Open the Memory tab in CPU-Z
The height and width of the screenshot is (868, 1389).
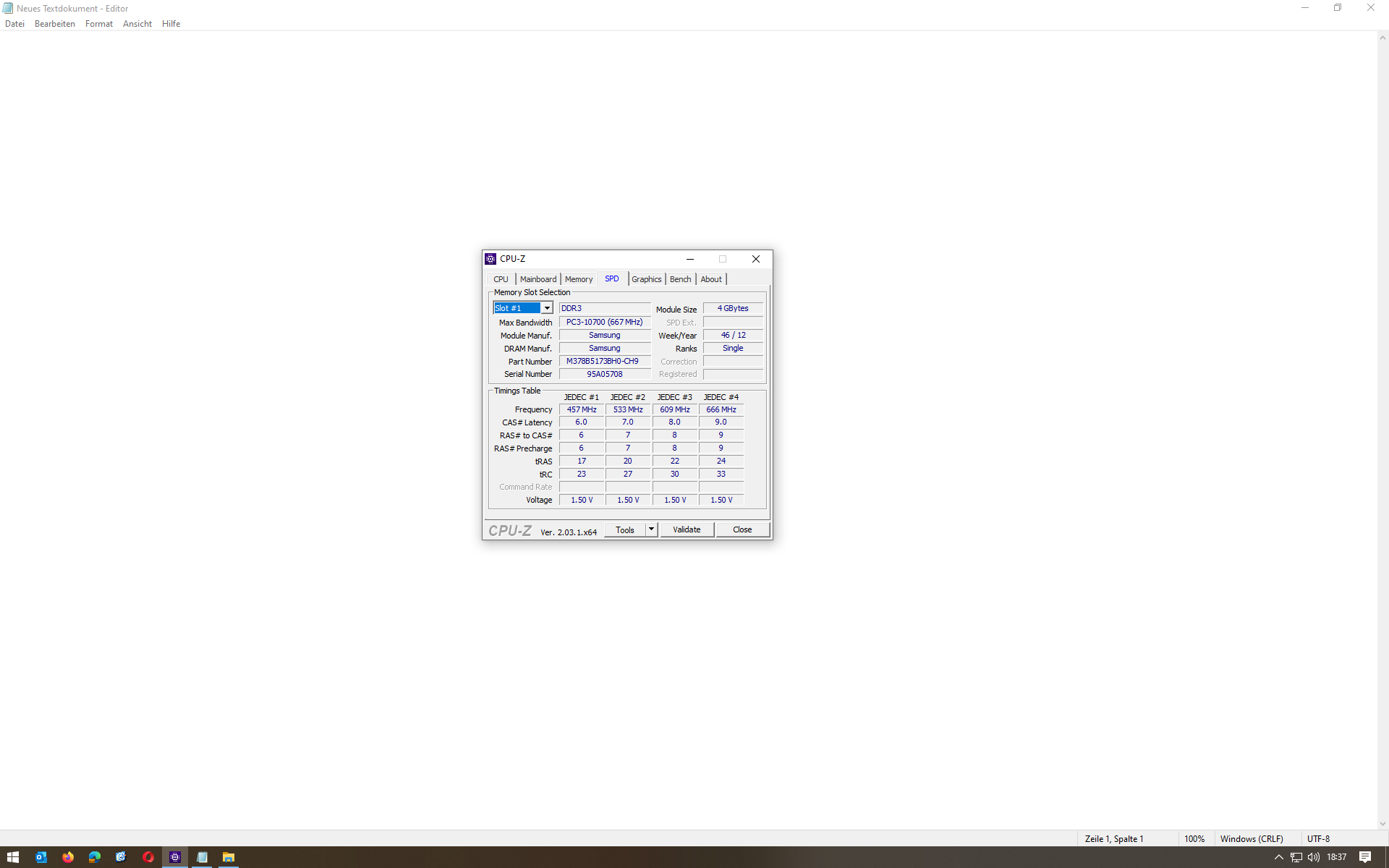(578, 279)
